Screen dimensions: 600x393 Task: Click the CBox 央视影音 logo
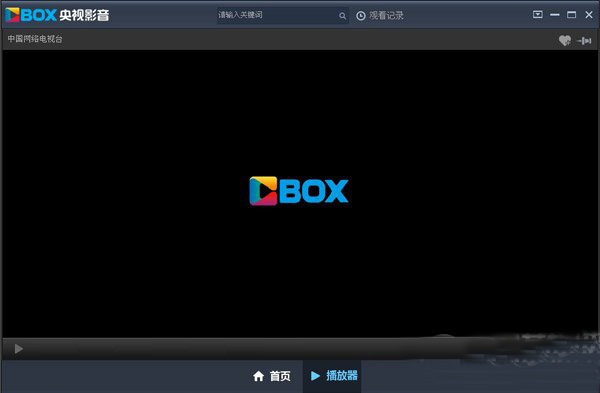[x=57, y=15]
